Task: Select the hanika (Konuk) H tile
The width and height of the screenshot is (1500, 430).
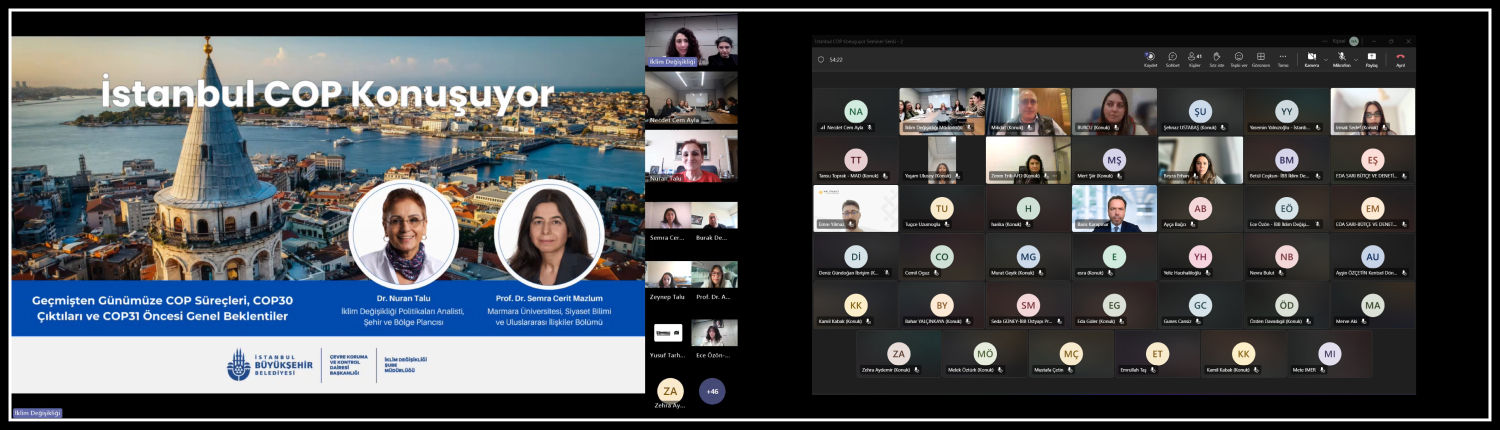Action: point(1028,208)
